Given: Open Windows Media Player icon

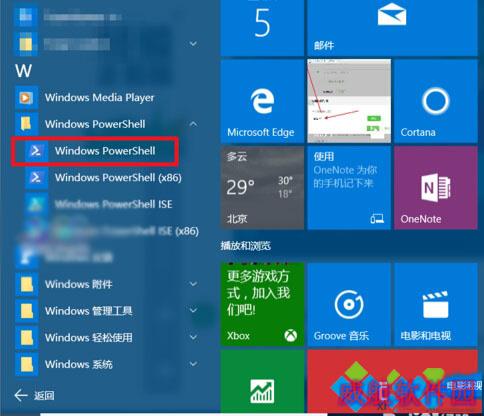Looking at the screenshot, I should pyautogui.click(x=26, y=98).
